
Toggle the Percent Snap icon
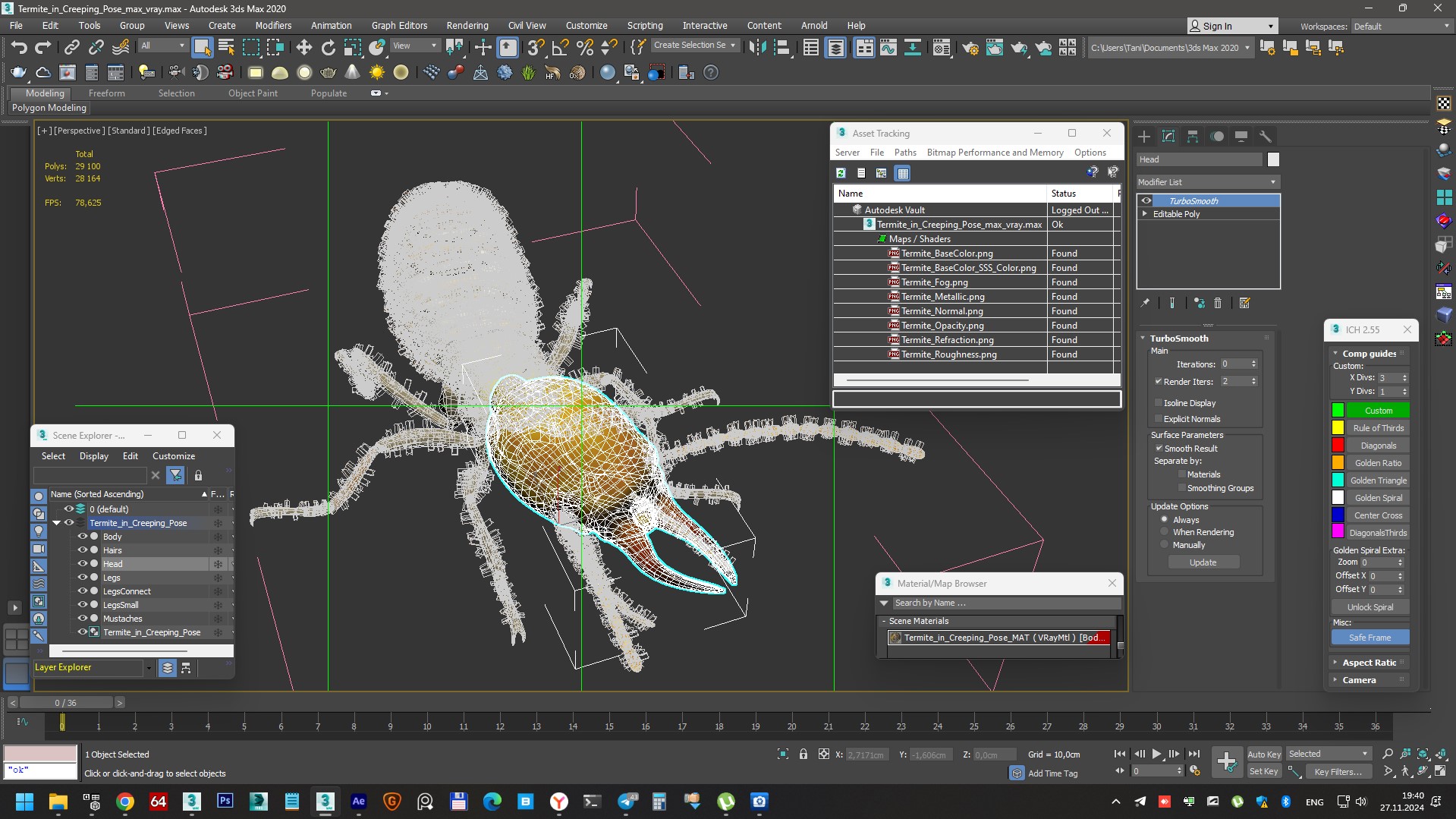coord(584,48)
